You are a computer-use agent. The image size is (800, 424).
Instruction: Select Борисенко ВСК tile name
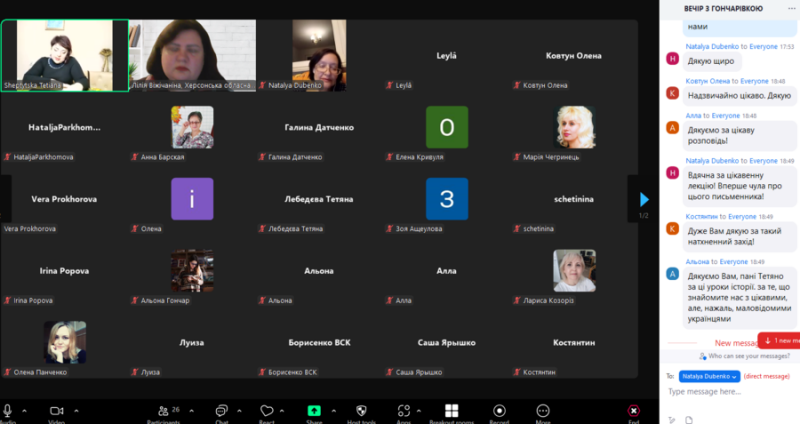(319, 343)
